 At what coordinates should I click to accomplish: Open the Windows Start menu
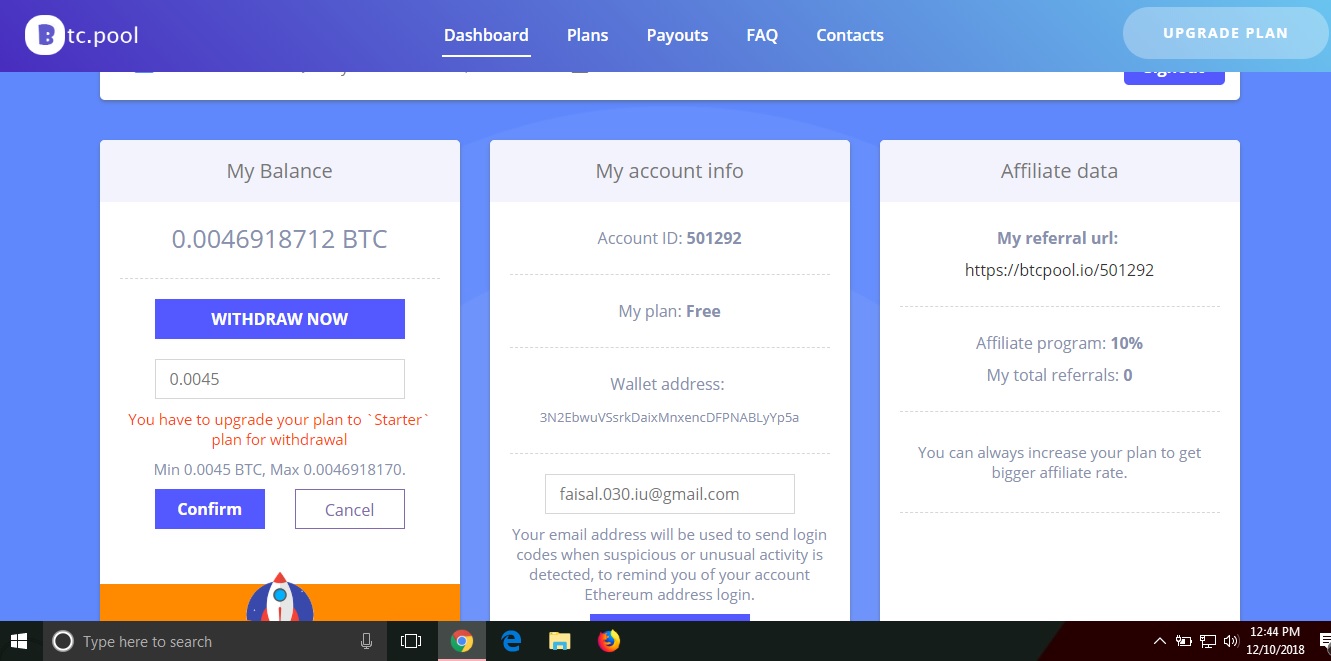(x=20, y=641)
